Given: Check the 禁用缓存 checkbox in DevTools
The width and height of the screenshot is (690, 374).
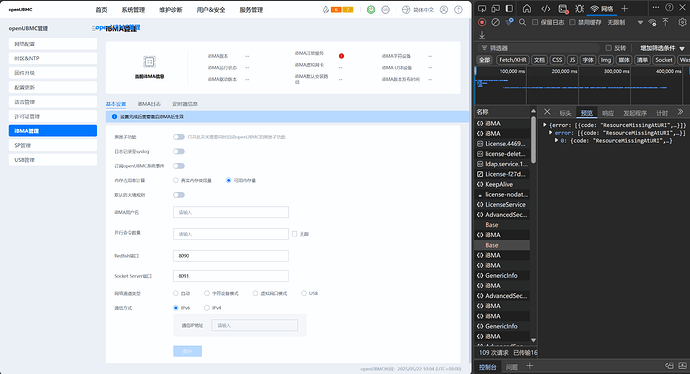Looking at the screenshot, I should coord(572,22).
